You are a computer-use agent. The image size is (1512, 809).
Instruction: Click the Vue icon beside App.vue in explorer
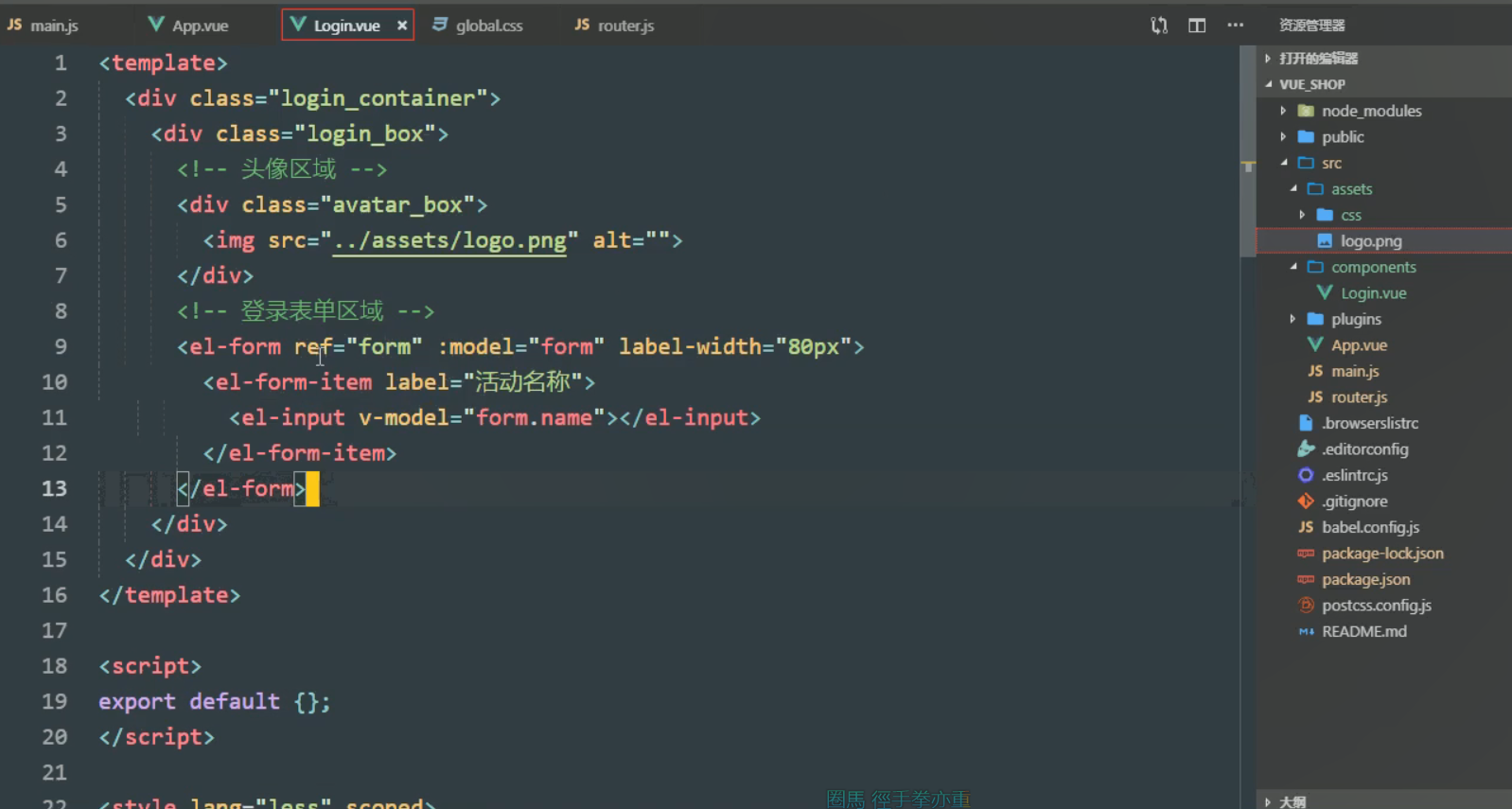click(1315, 344)
